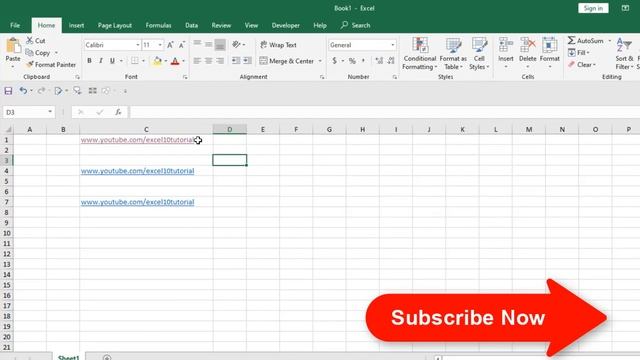640x360 pixels.
Task: Switch to the Insert tab
Action: (76, 25)
